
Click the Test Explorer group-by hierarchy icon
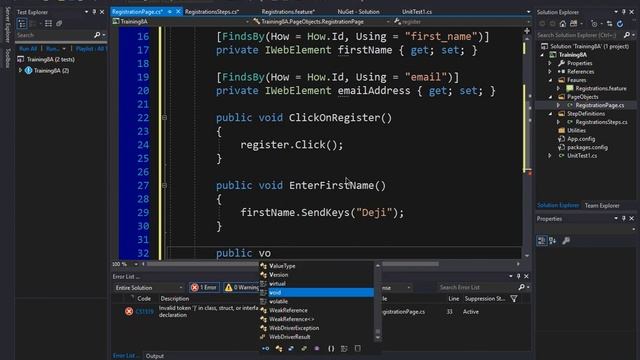[22, 24]
